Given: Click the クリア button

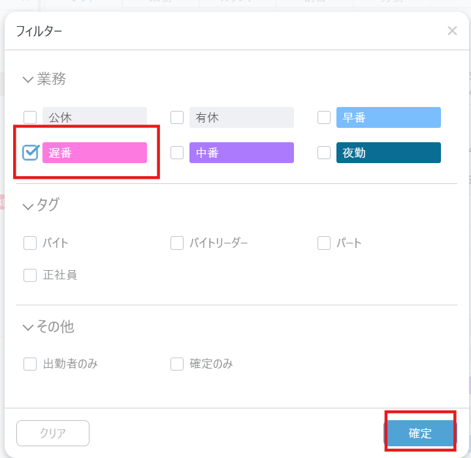Looking at the screenshot, I should (53, 433).
